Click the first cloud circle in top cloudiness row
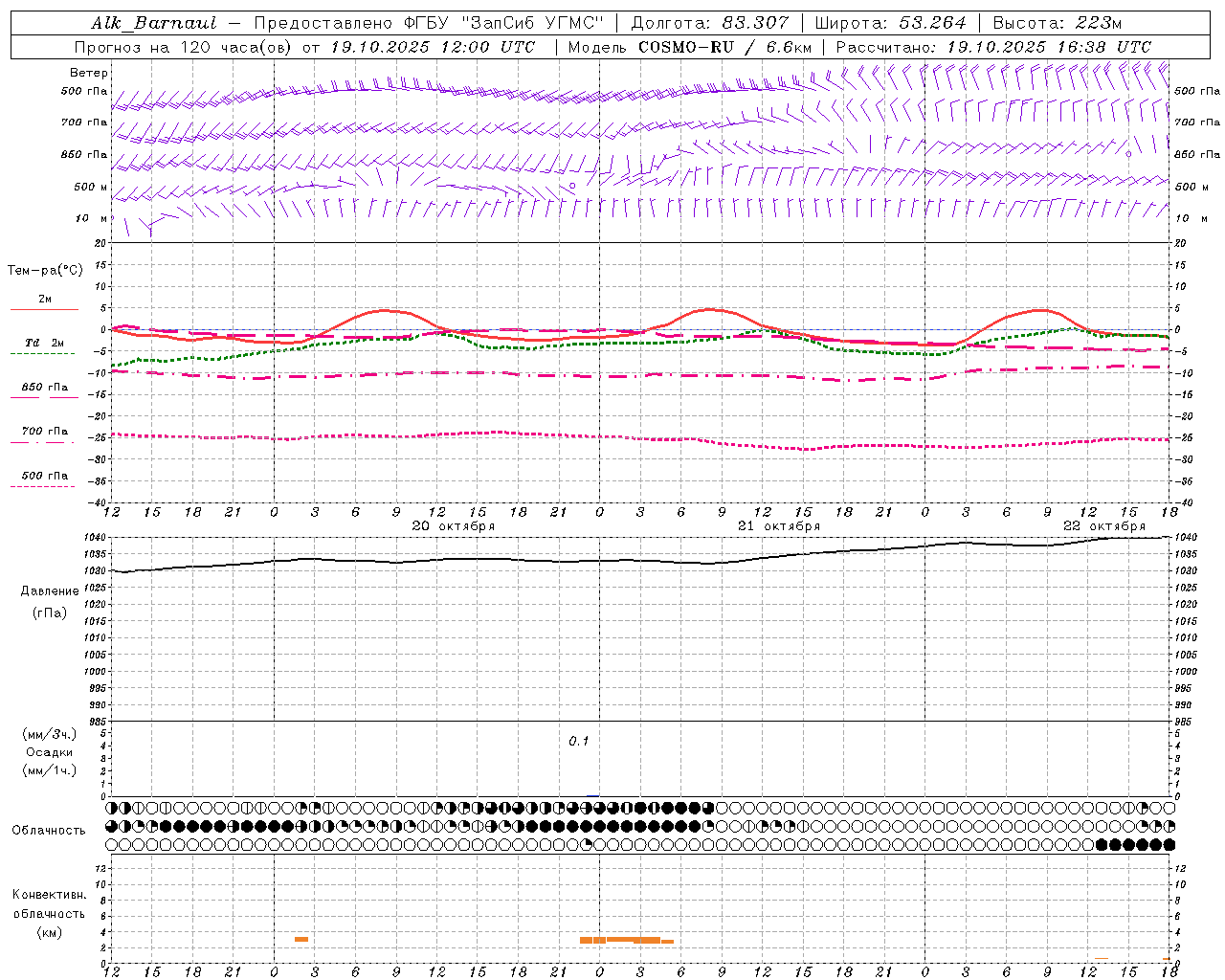Image resolution: width=1225 pixels, height=980 pixels. (112, 808)
